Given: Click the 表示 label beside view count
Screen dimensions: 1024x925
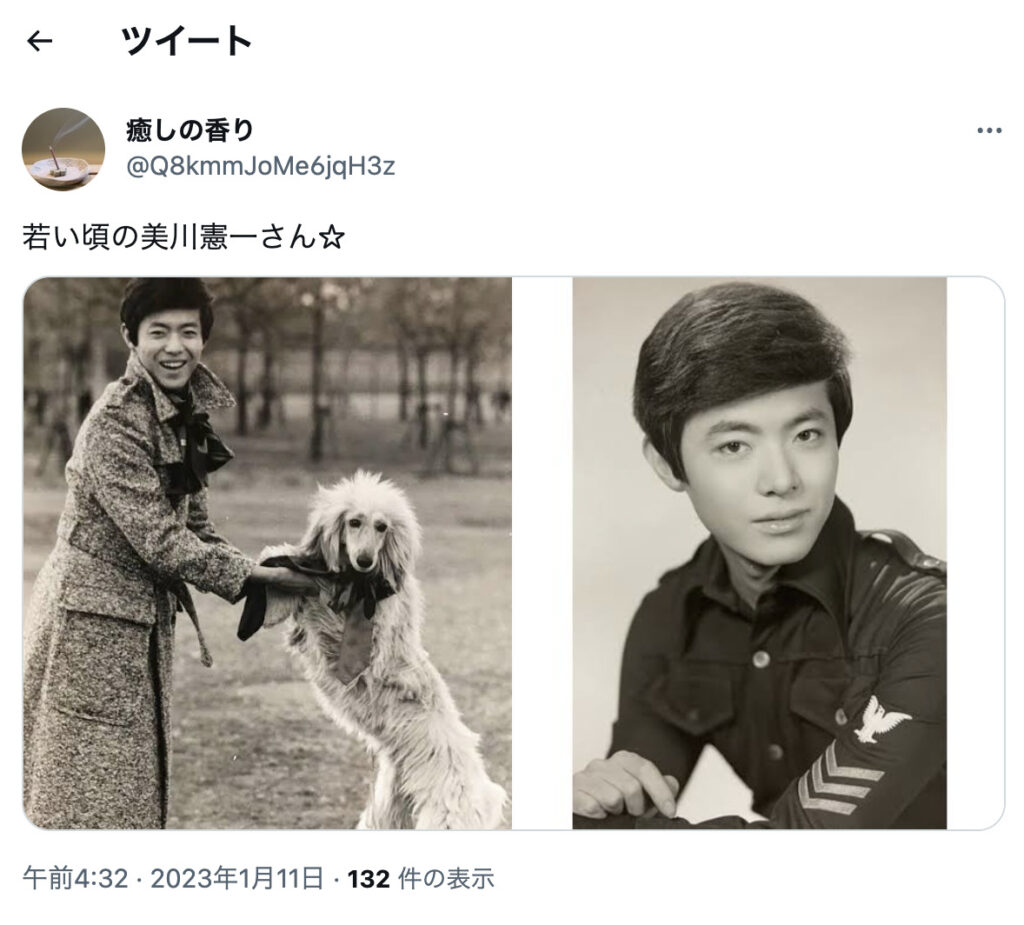Looking at the screenshot, I should (470, 879).
